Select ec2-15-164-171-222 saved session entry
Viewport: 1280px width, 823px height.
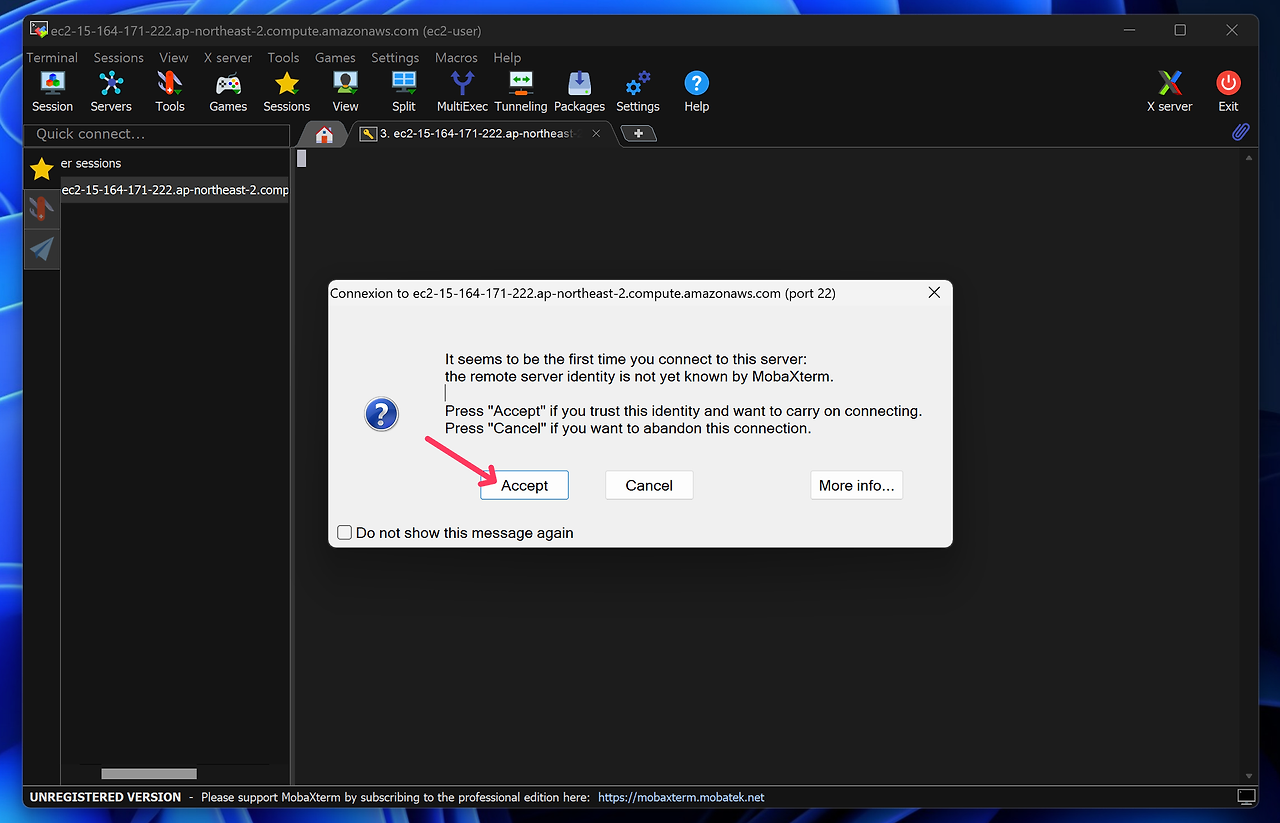(175, 190)
